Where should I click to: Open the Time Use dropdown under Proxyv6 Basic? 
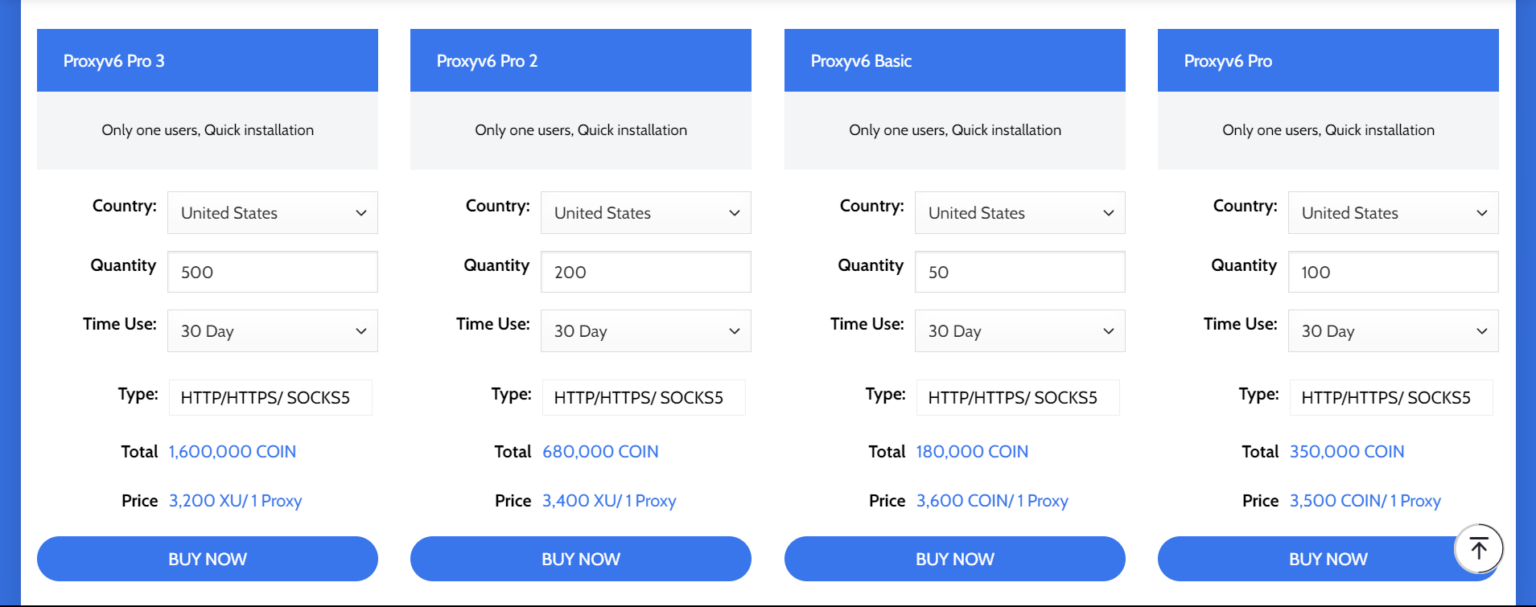(x=1019, y=330)
